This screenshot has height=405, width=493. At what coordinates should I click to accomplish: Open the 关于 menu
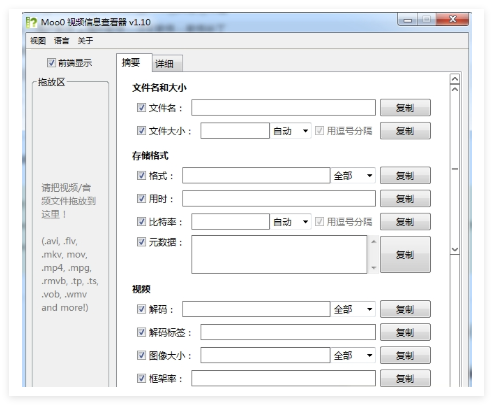coord(85,41)
